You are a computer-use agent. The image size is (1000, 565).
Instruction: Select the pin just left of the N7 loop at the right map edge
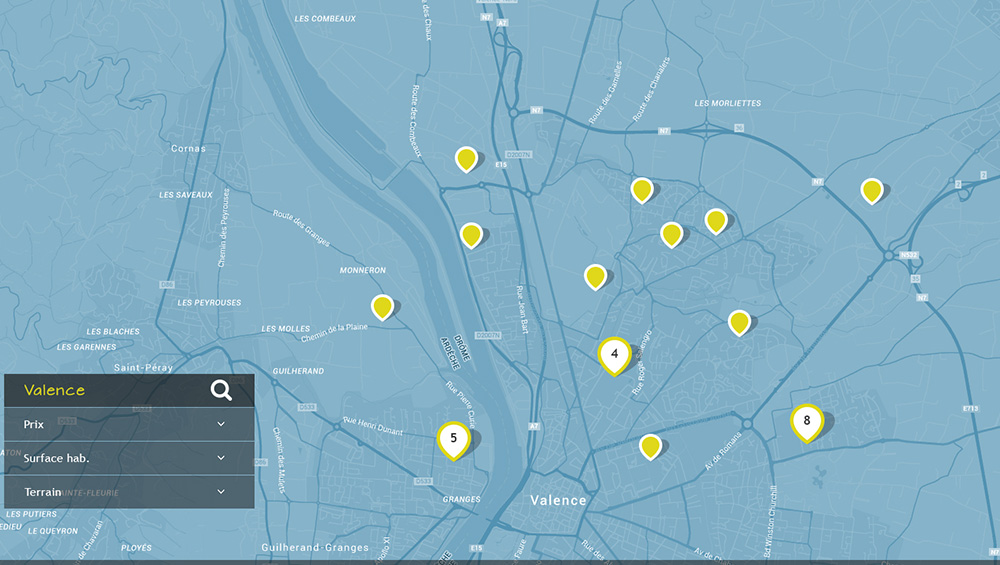pyautogui.click(x=871, y=191)
